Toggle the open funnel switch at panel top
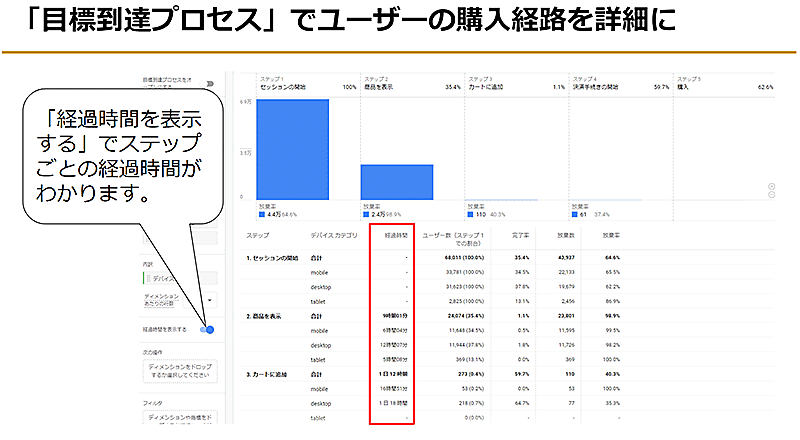This screenshot has width=800, height=440. pyautogui.click(x=211, y=83)
